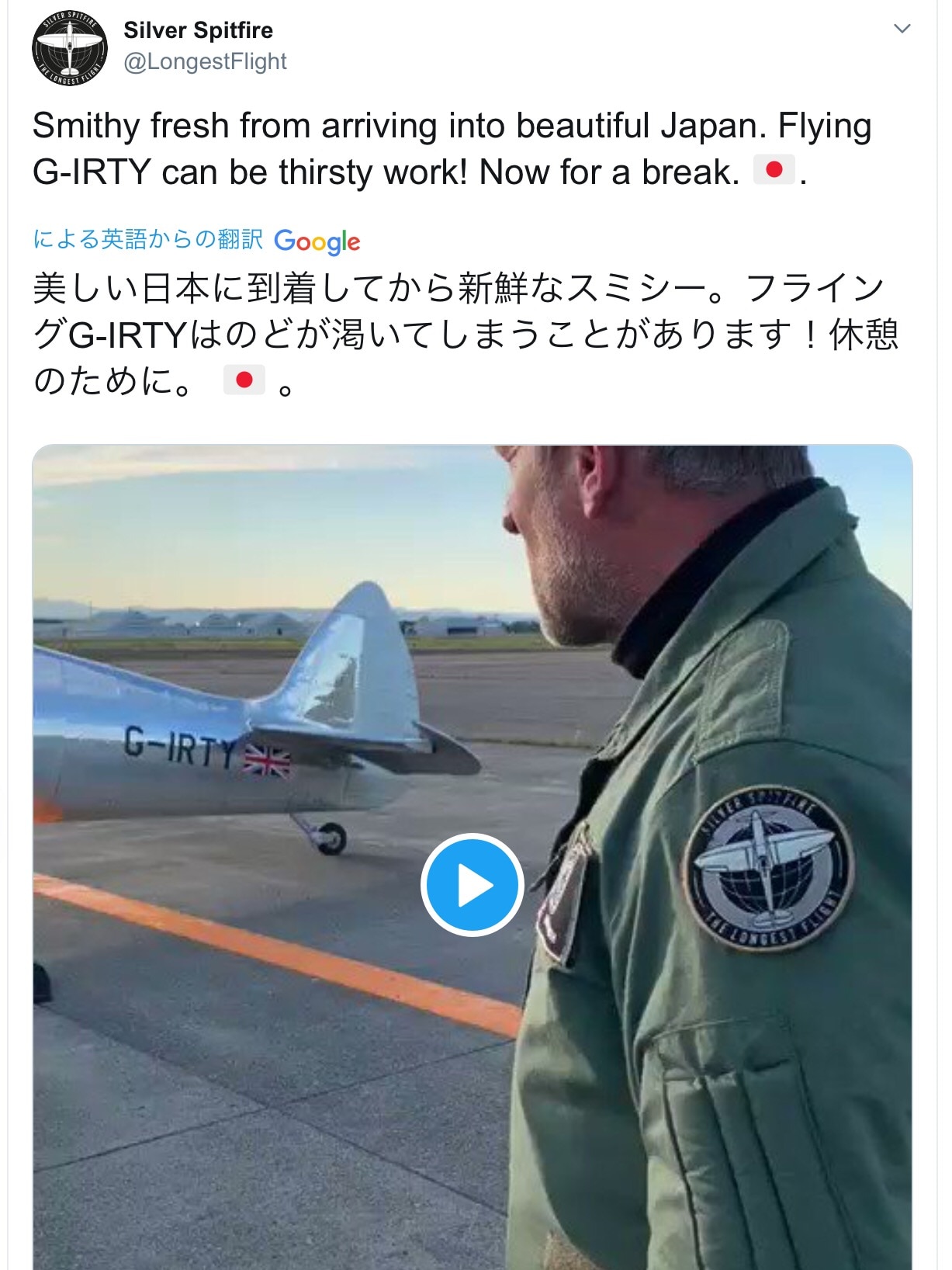Open the Silver Spitfire display name
Screen dimensions: 952x1270
point(199,30)
